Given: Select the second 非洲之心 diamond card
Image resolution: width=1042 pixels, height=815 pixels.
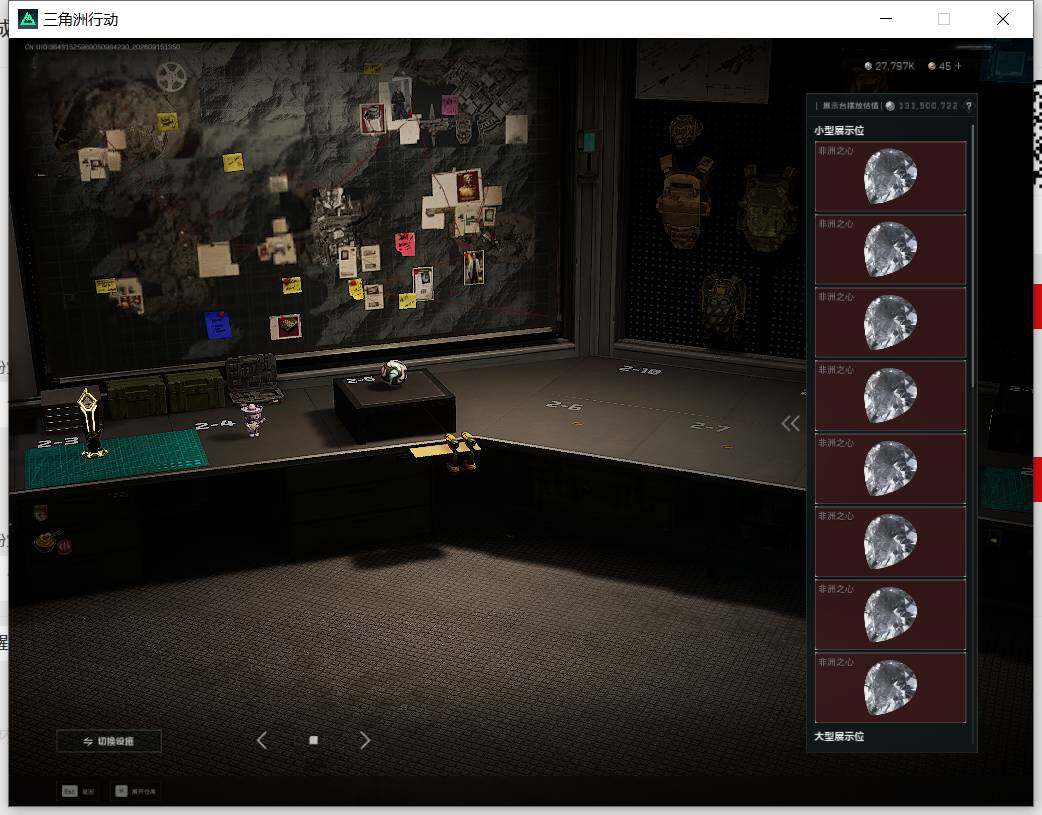Looking at the screenshot, I should pos(890,249).
